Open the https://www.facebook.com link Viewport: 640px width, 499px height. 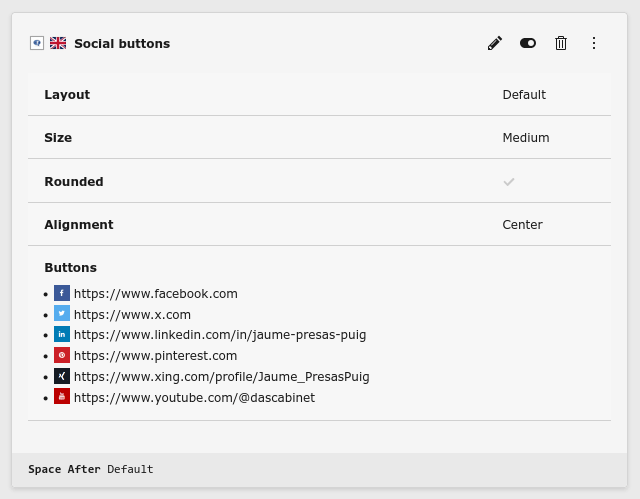[155, 294]
